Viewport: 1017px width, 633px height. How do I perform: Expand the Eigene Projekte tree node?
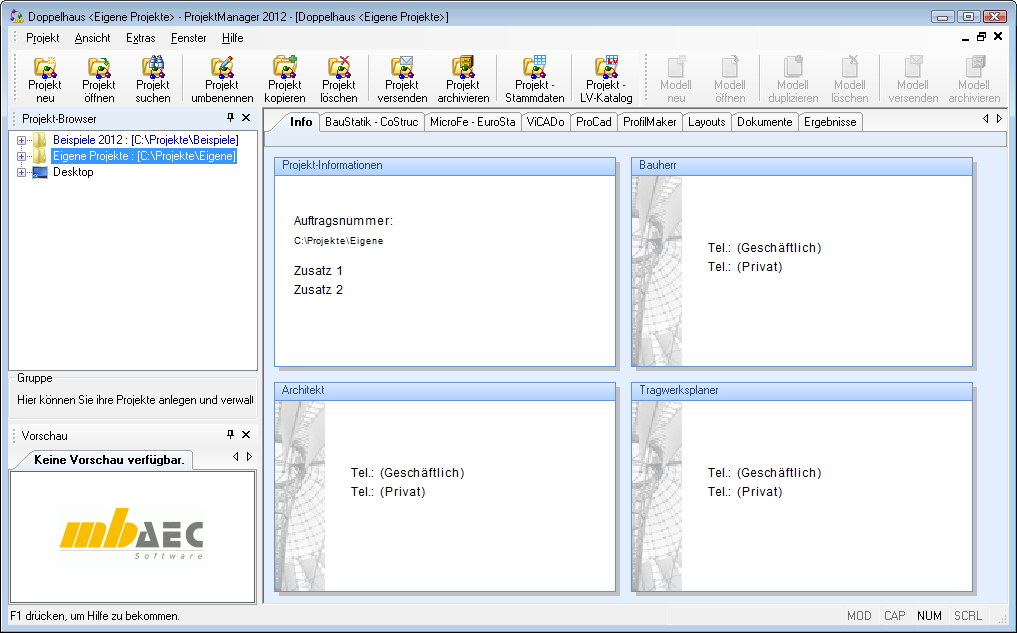21,156
